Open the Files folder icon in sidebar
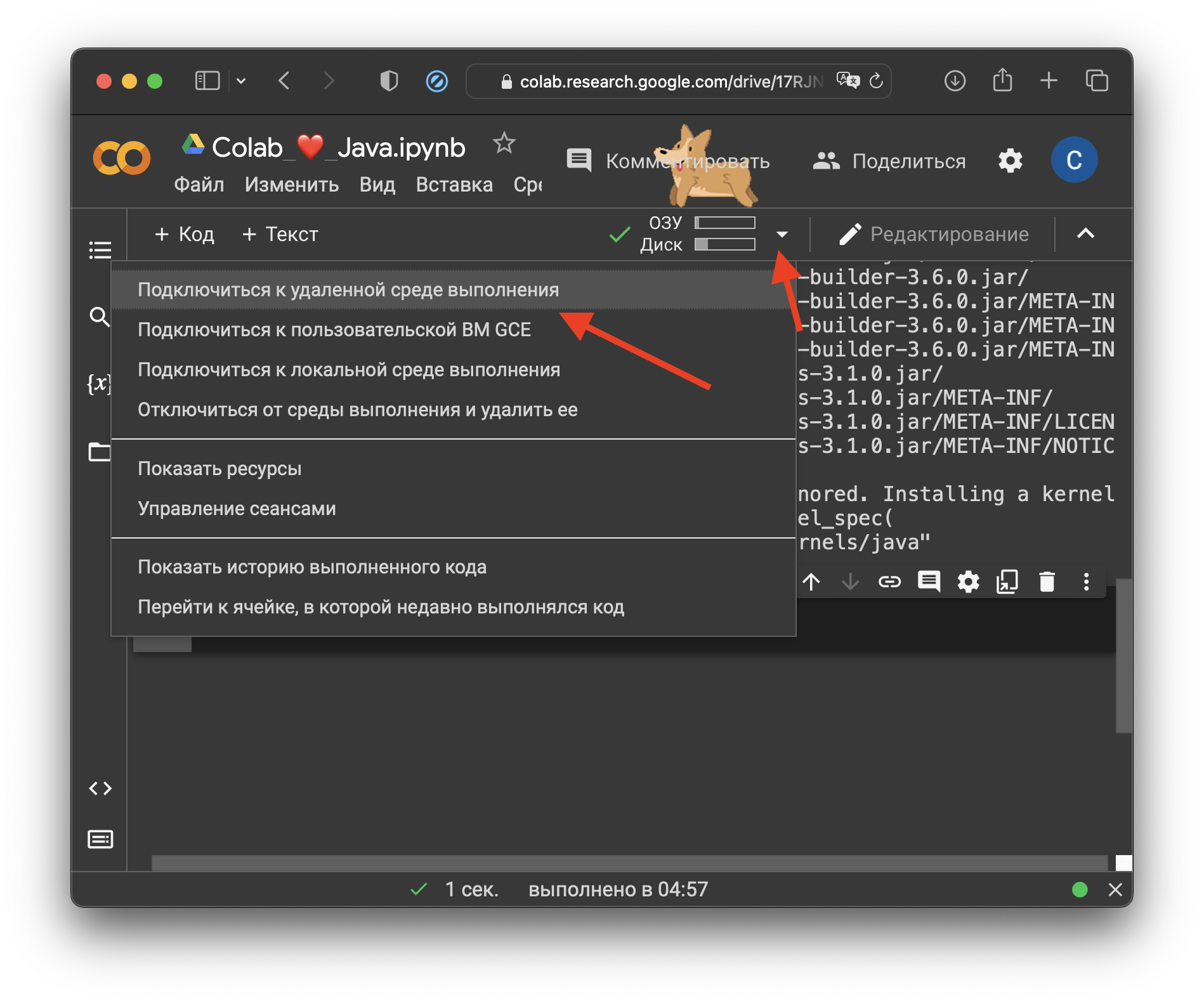Screen dimensions: 1204x1001 click(x=99, y=452)
